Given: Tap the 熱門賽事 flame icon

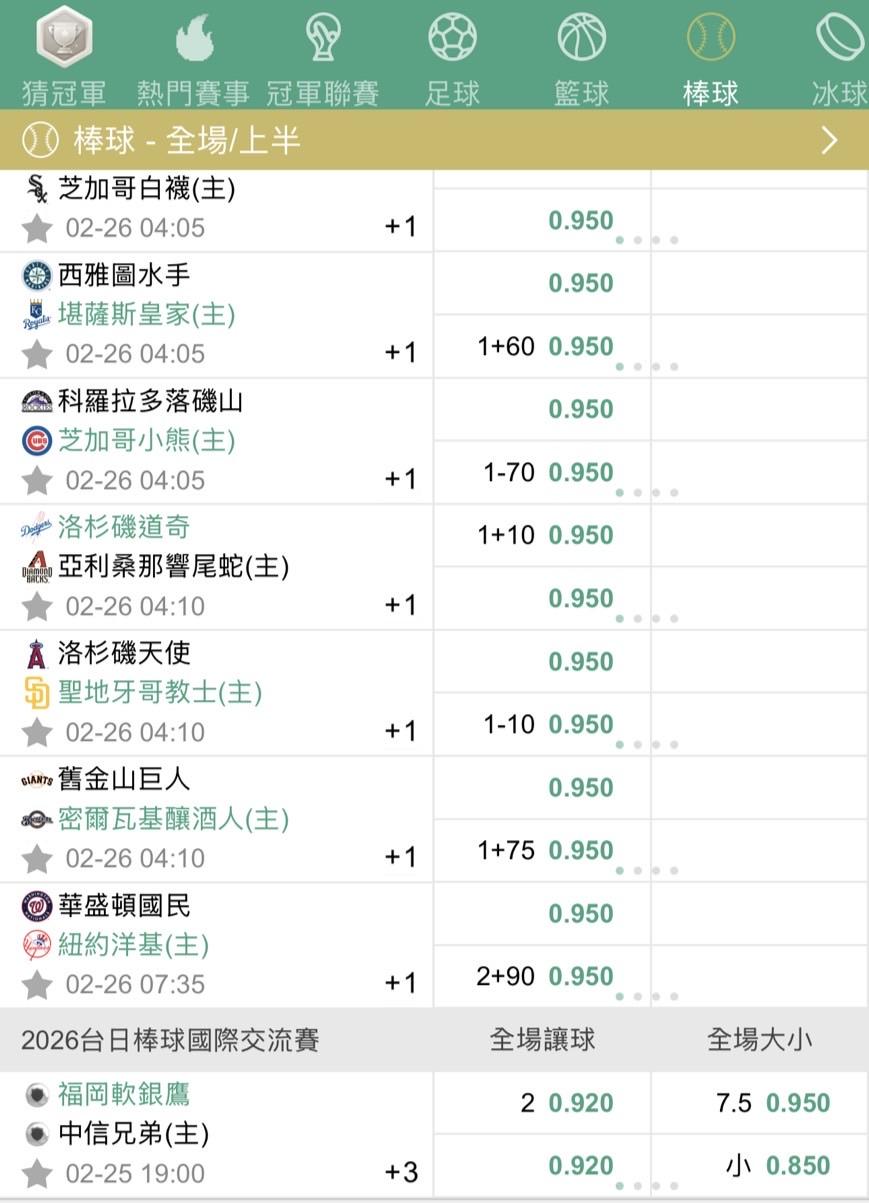Looking at the screenshot, I should coord(193,38).
